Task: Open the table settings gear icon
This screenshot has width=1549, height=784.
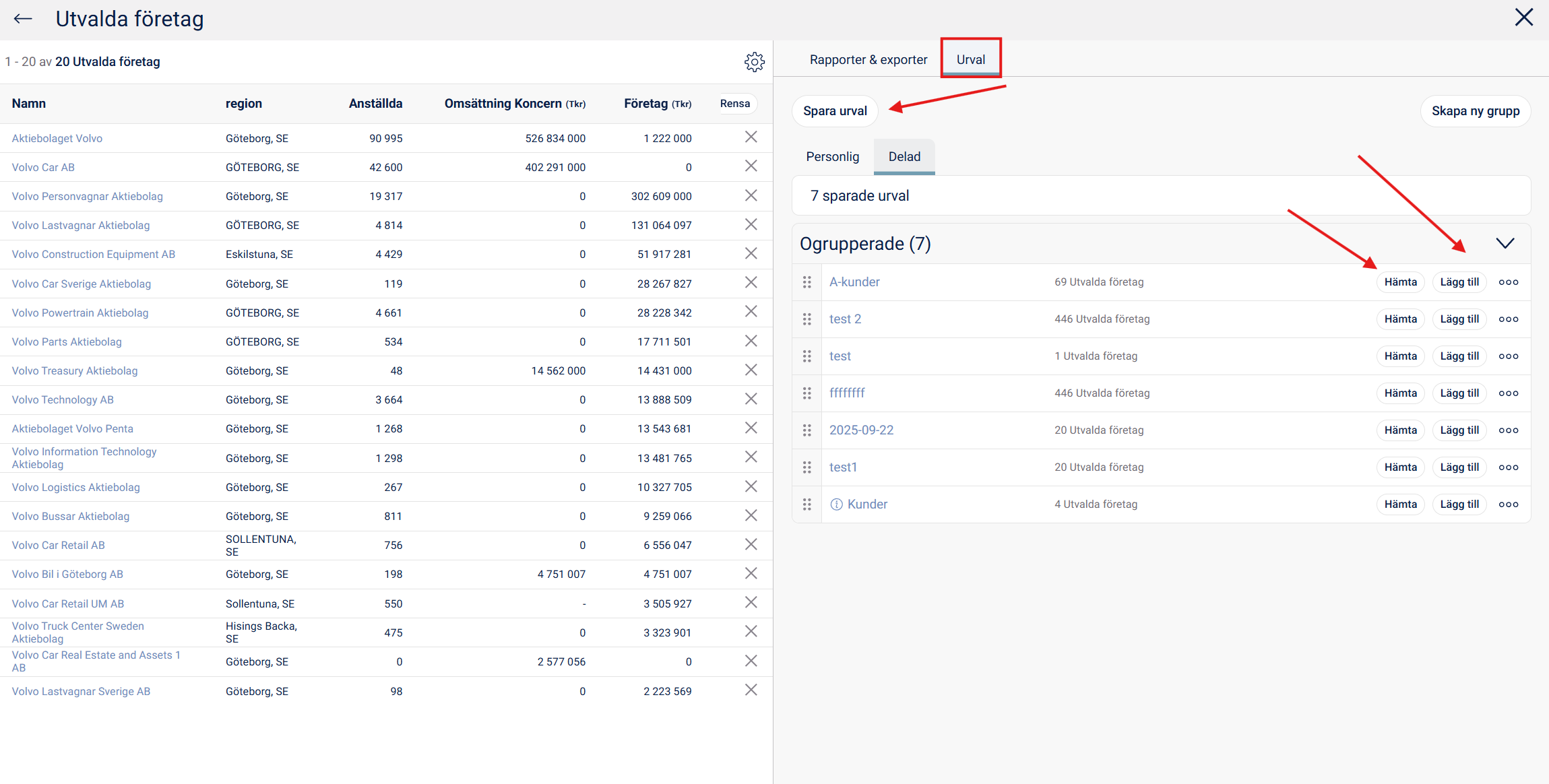Action: (754, 62)
